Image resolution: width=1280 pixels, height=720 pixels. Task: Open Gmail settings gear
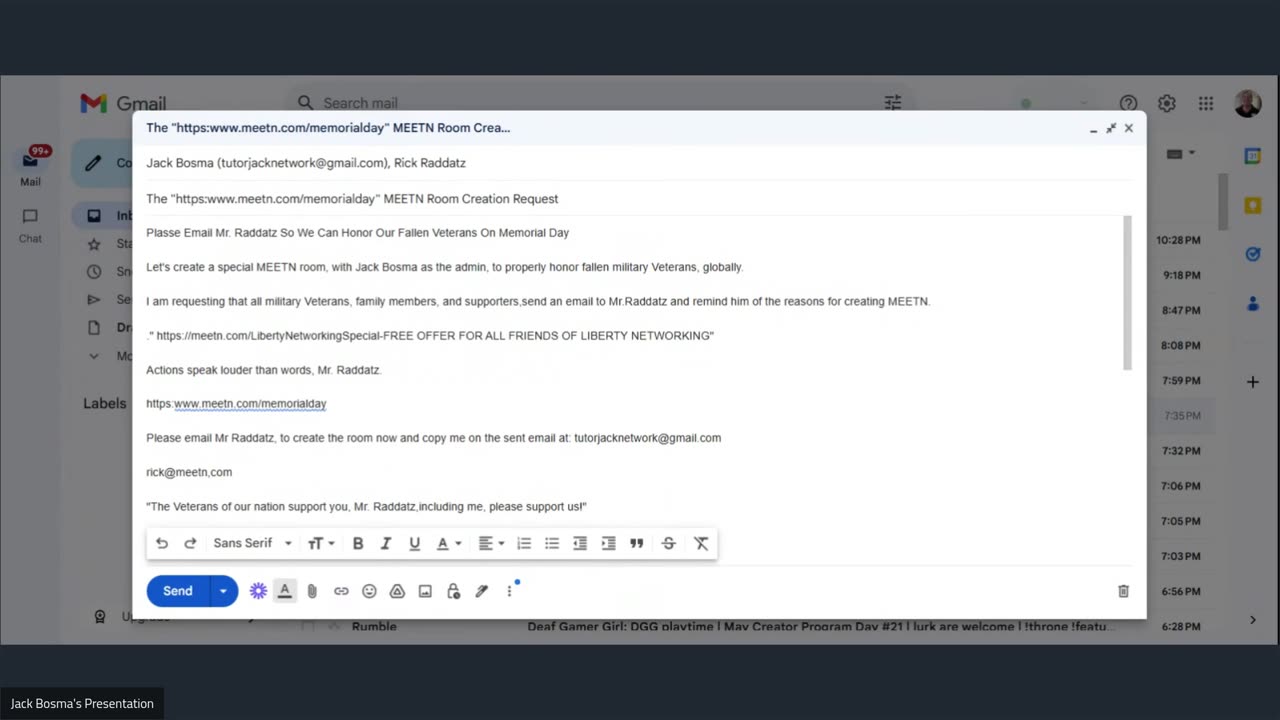point(1167,103)
